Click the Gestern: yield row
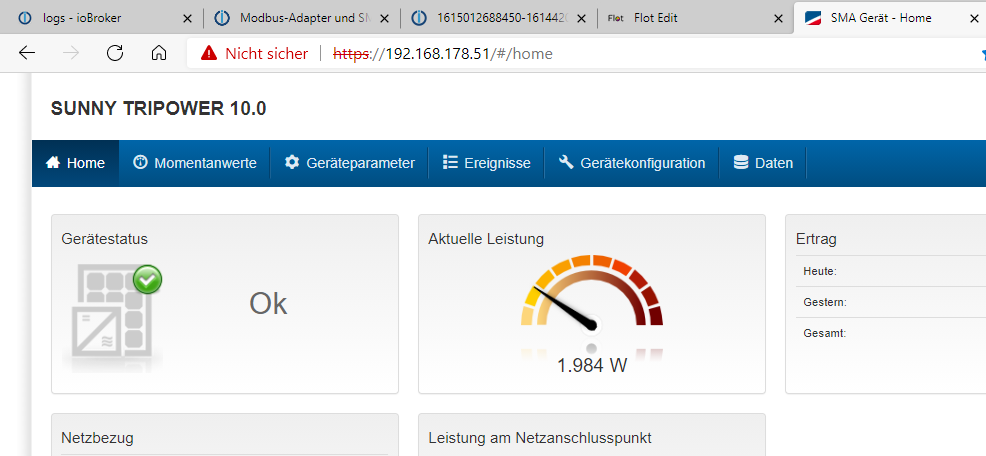The width and height of the screenshot is (986, 456). [891, 303]
